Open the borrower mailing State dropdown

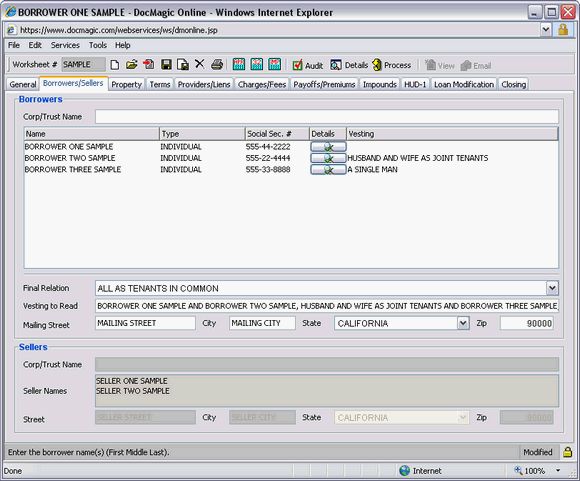point(463,323)
